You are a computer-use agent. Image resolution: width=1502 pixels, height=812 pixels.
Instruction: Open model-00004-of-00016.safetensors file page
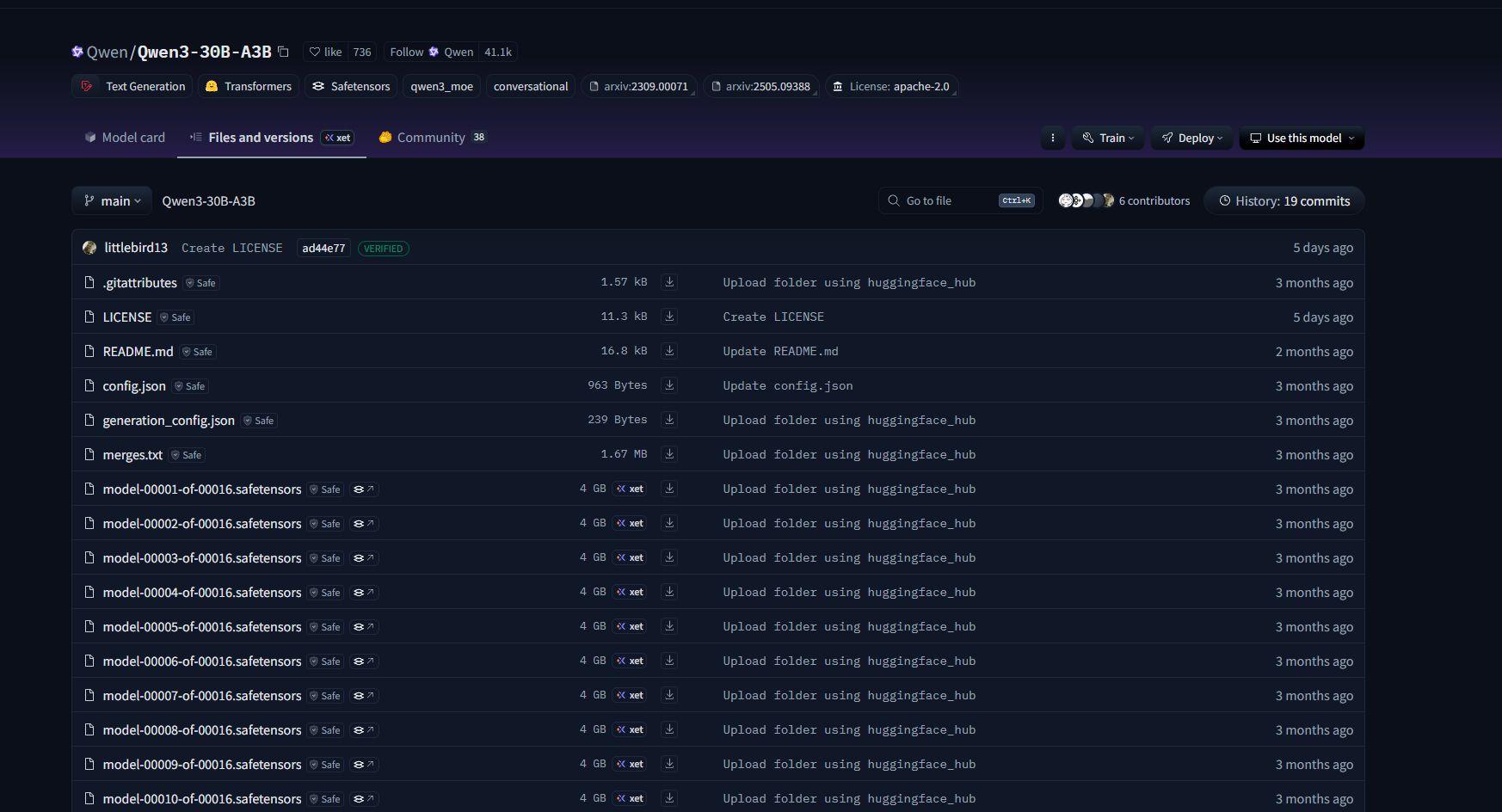(202, 593)
